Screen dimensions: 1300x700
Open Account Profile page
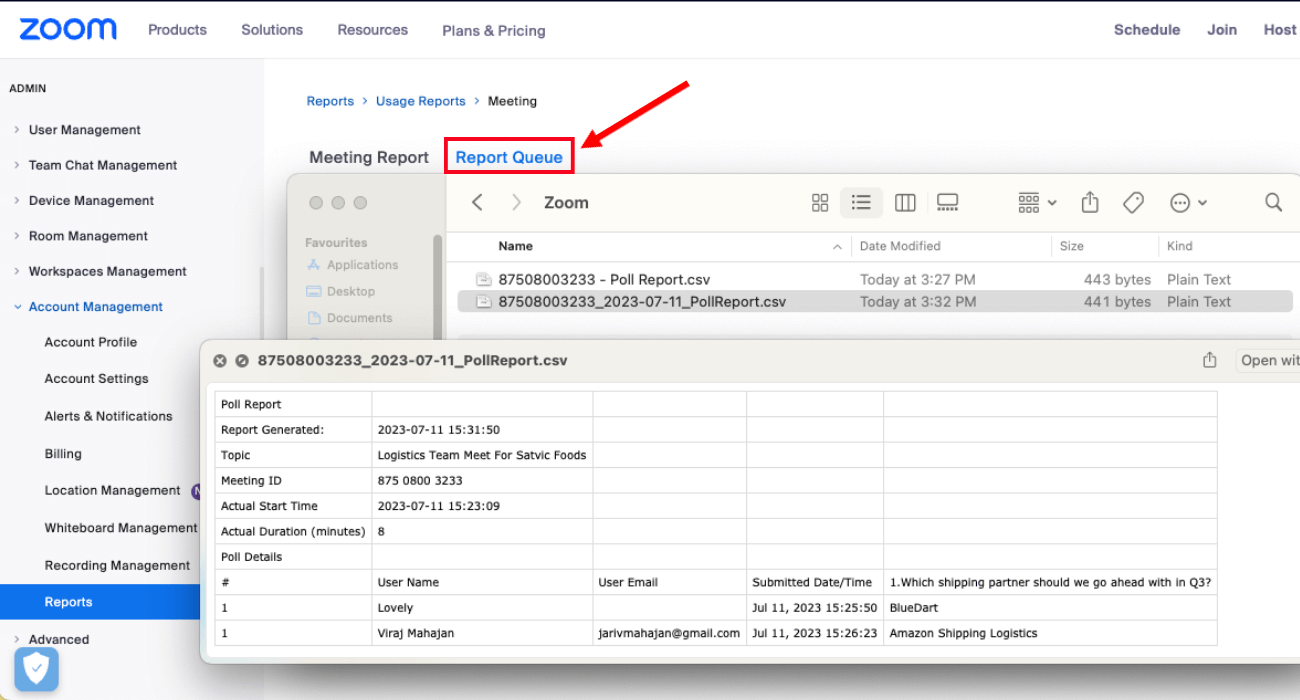click(x=91, y=342)
